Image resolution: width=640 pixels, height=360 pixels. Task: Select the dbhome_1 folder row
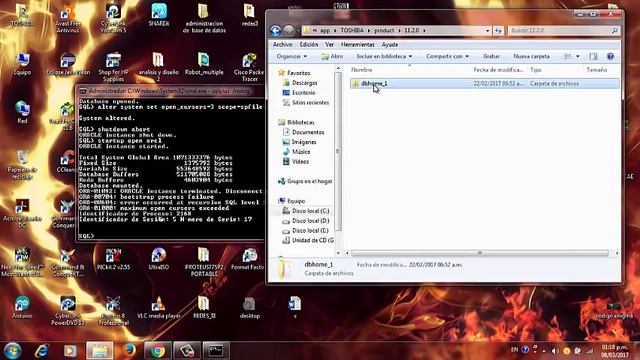click(484, 84)
